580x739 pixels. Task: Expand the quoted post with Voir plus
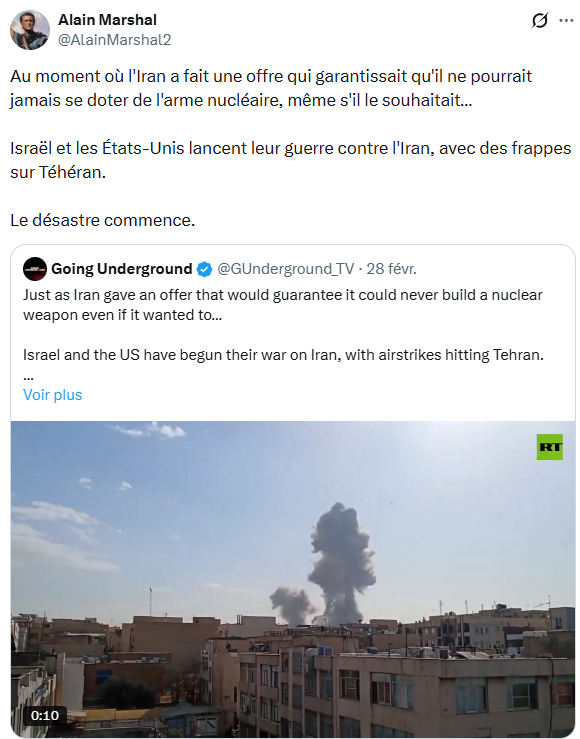pos(53,394)
